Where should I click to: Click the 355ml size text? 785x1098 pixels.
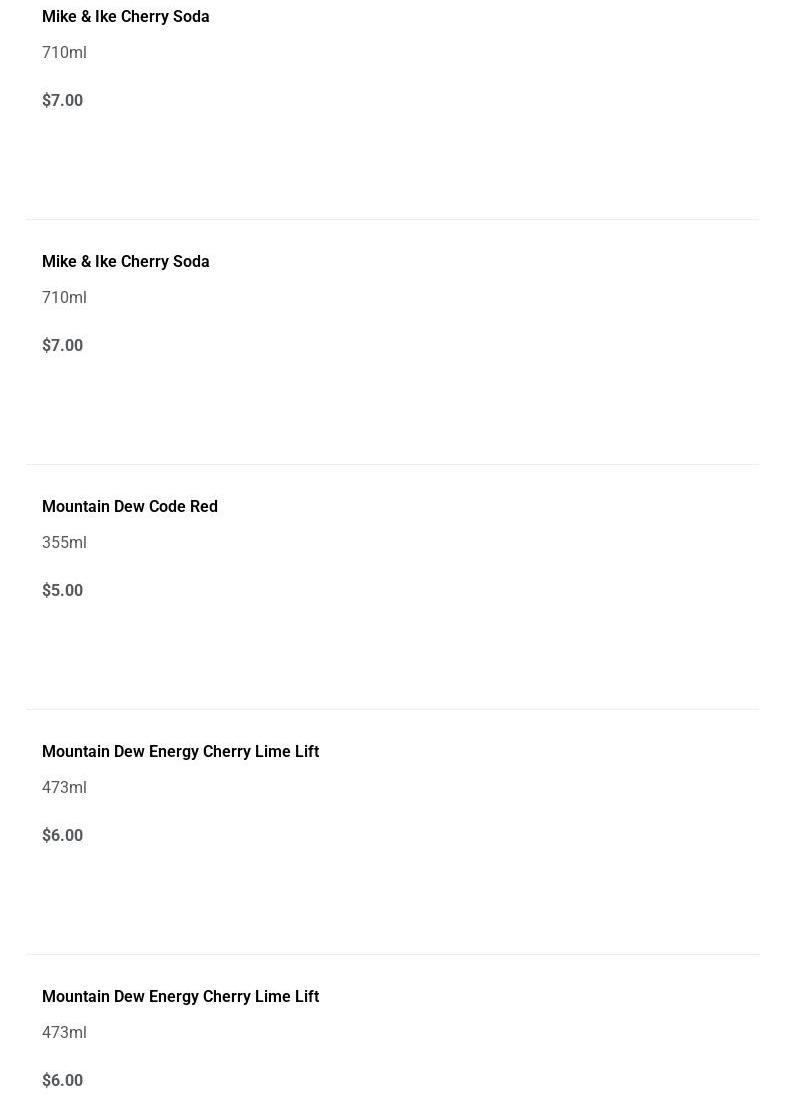64,543
